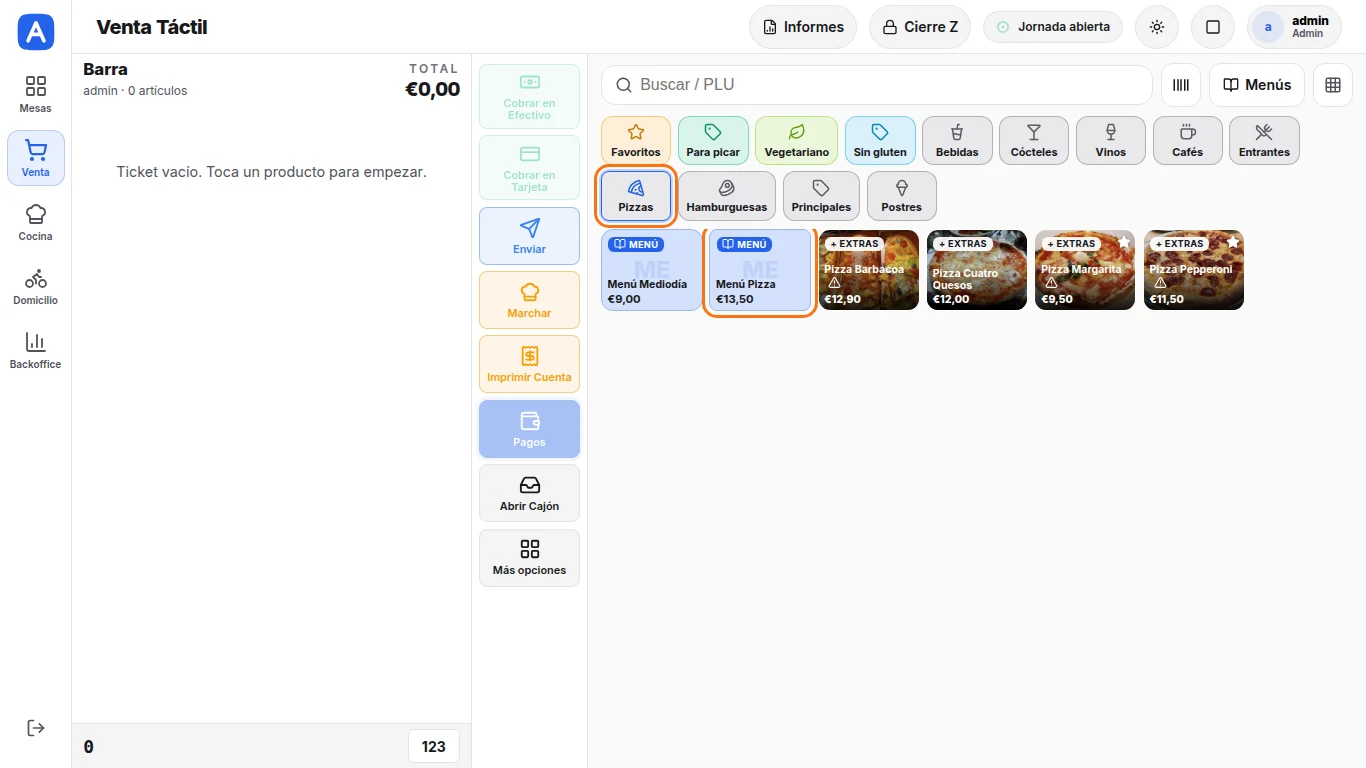This screenshot has height=768, width=1366.
Task: Toggle the light/dark theme
Action: point(1157,27)
